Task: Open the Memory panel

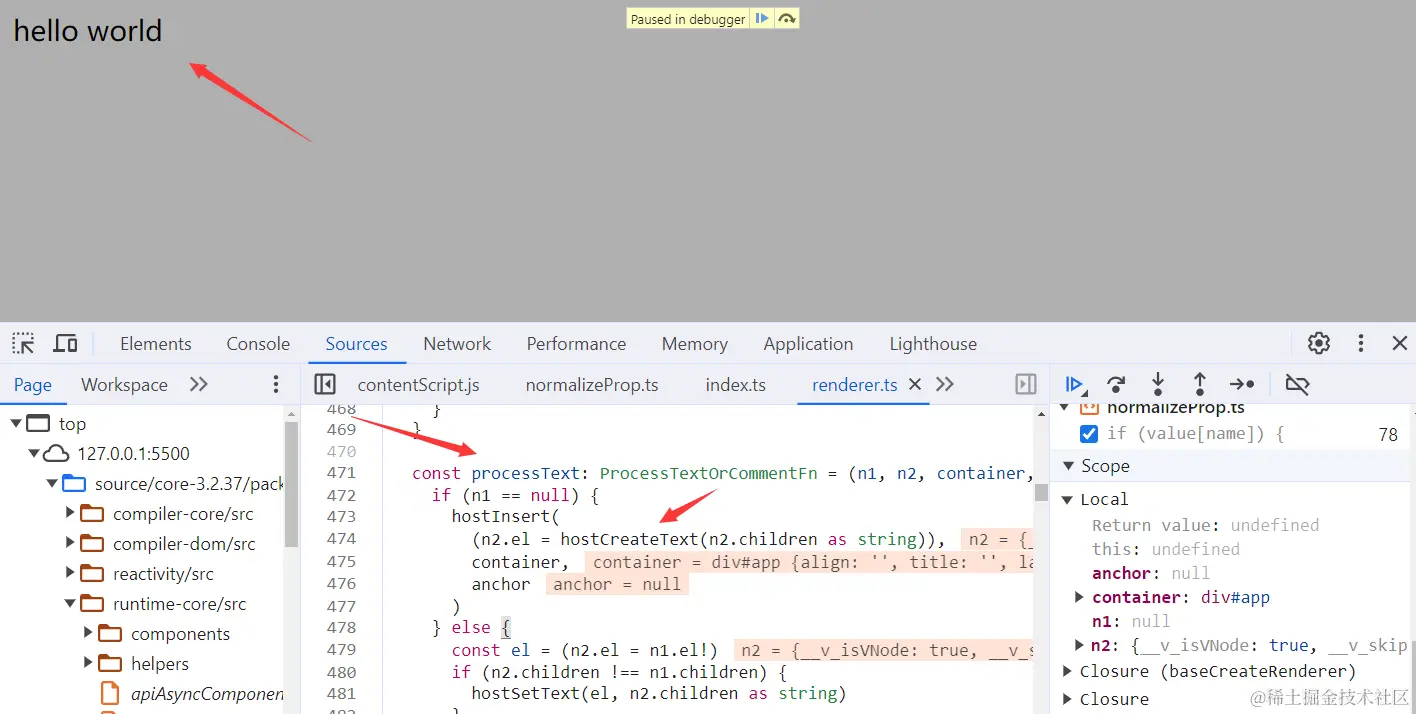Action: 694,343
